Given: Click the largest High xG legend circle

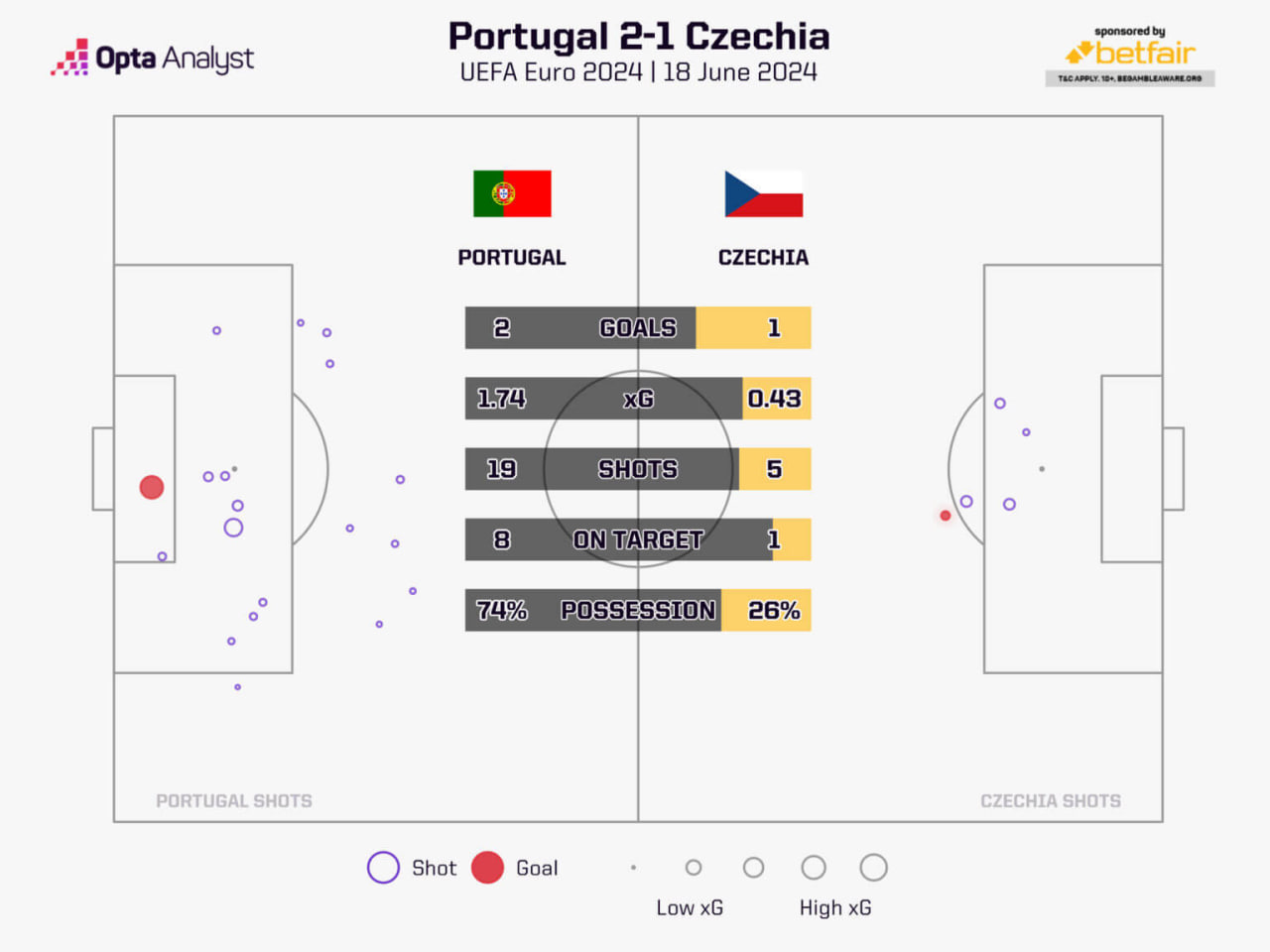Looking at the screenshot, I should tap(873, 868).
